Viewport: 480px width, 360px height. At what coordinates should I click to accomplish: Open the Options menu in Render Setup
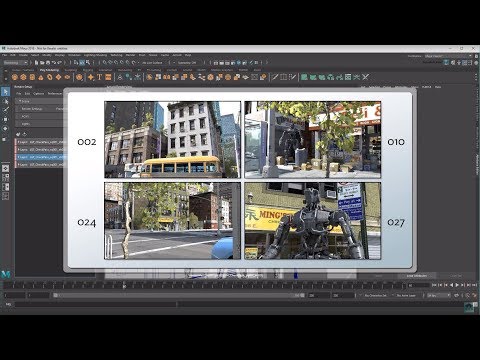click(39, 93)
